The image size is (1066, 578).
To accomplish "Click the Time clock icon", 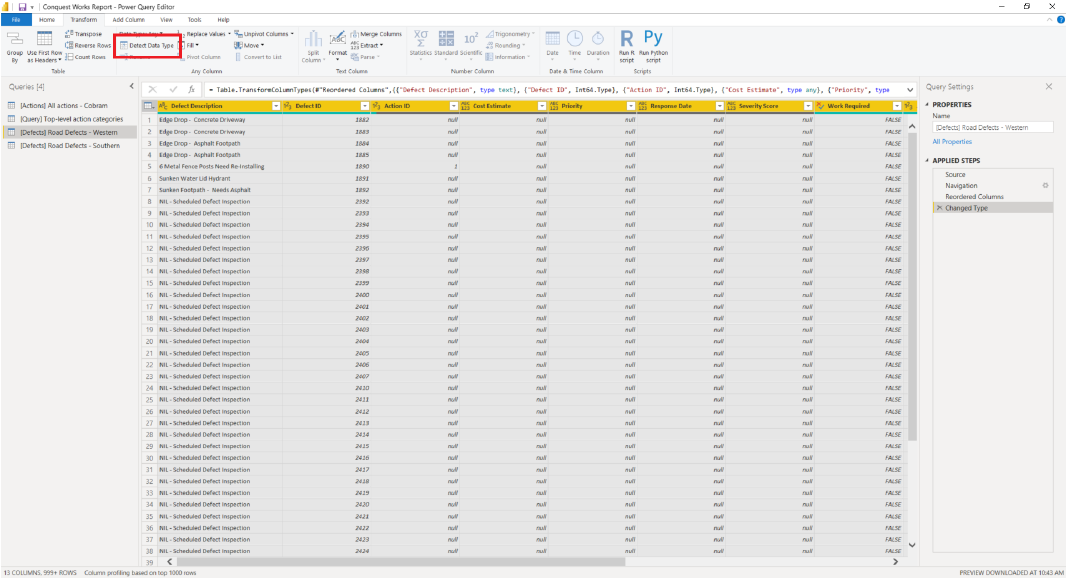I will [x=574, y=38].
